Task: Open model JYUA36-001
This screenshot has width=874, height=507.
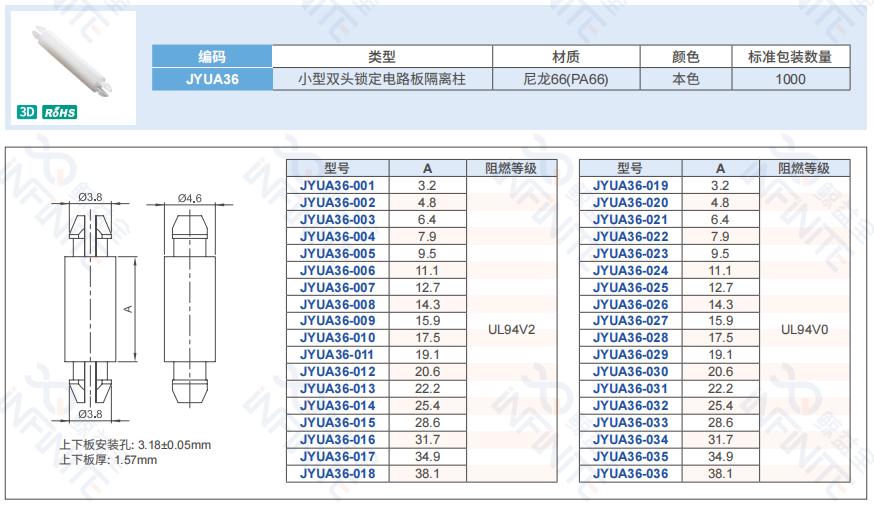Action: [x=337, y=185]
